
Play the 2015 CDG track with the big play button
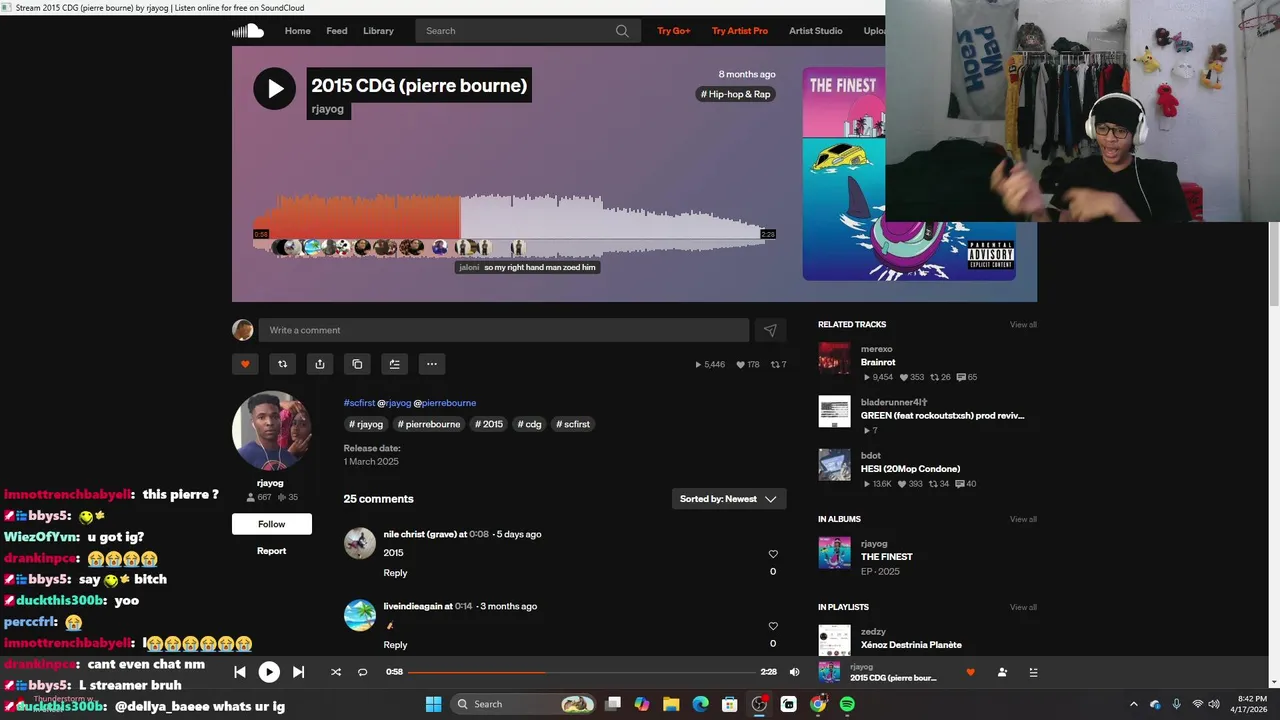(274, 89)
